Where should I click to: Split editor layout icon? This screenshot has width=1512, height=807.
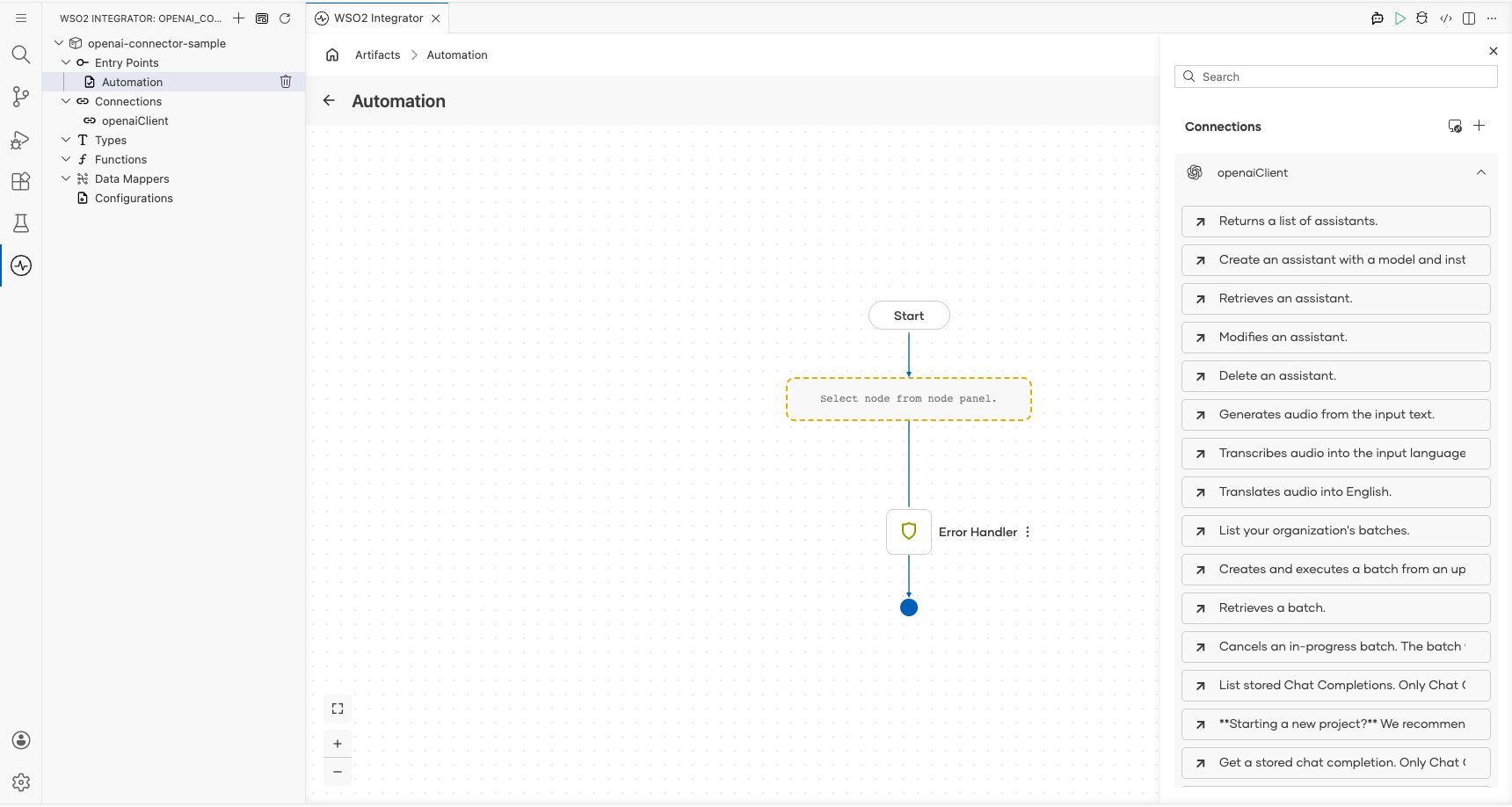tap(1469, 18)
